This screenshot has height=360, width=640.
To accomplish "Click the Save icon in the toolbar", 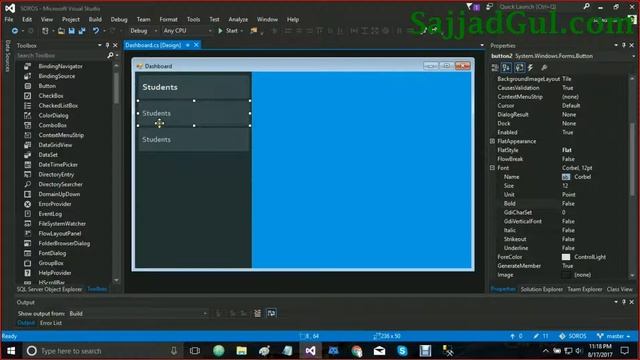I will click(x=72, y=31).
